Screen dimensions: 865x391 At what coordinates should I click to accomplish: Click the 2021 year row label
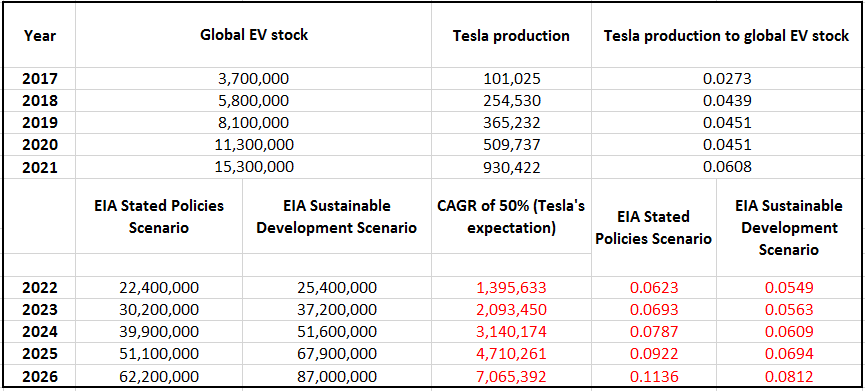pyautogui.click(x=39, y=167)
